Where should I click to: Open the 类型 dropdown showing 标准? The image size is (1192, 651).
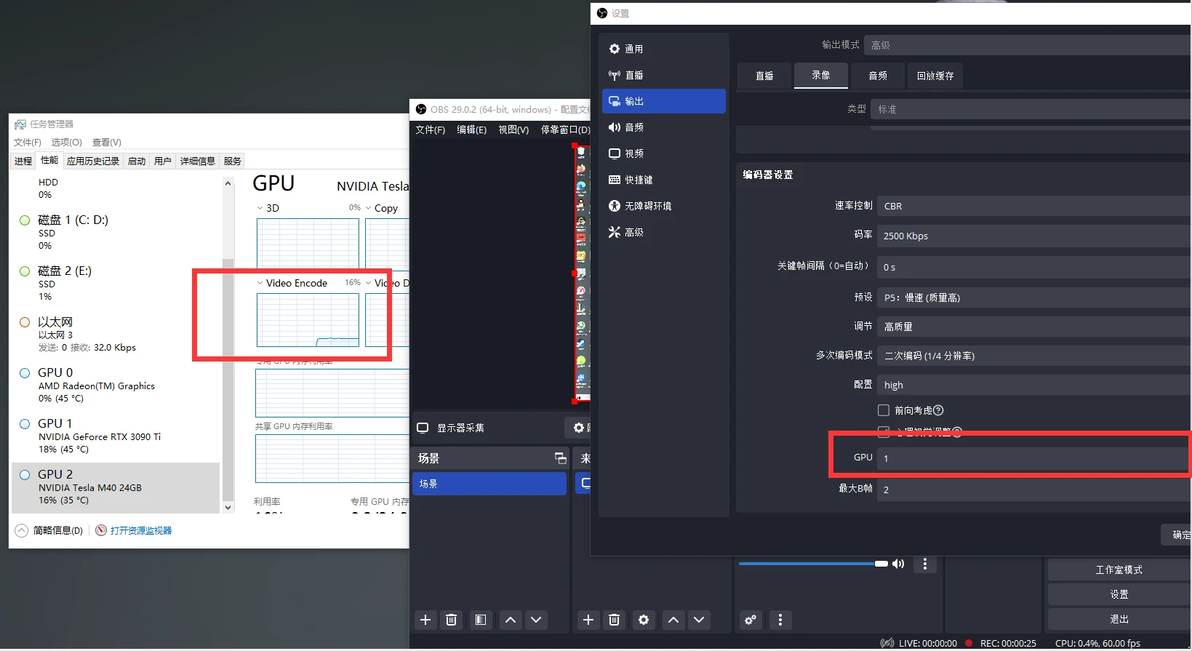pos(1031,109)
